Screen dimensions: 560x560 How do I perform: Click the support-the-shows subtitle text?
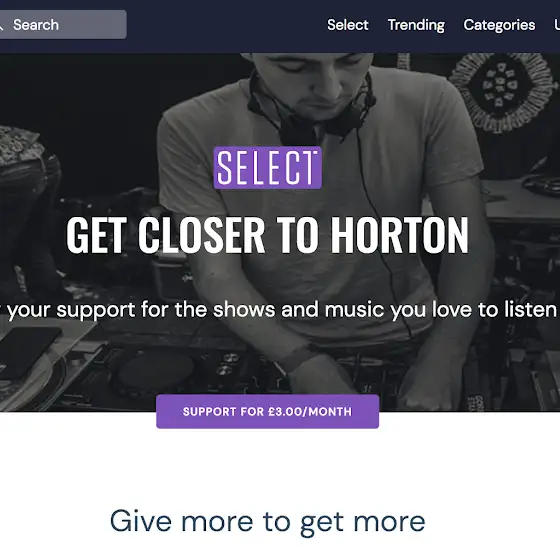[280, 309]
